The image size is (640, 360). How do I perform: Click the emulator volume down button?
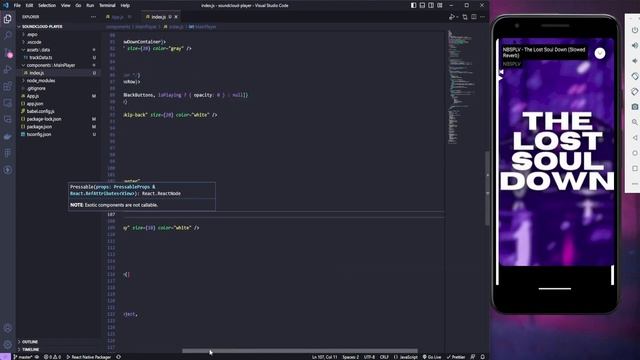[x=634, y=61]
